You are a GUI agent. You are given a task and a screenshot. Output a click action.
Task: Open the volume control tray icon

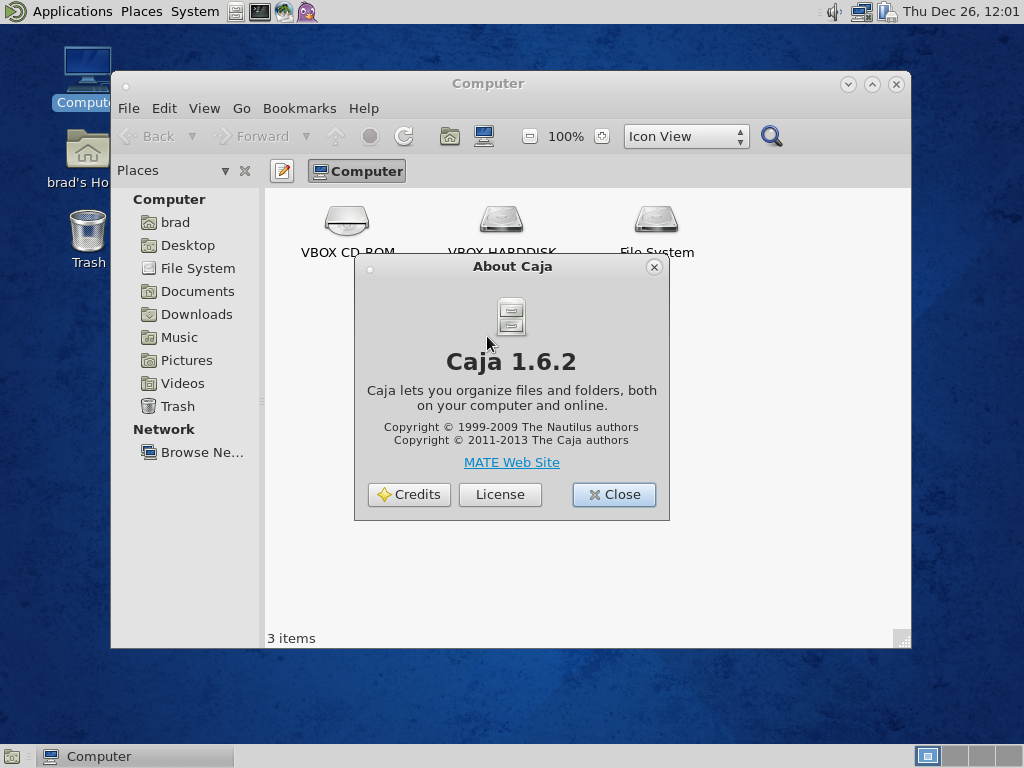point(834,12)
